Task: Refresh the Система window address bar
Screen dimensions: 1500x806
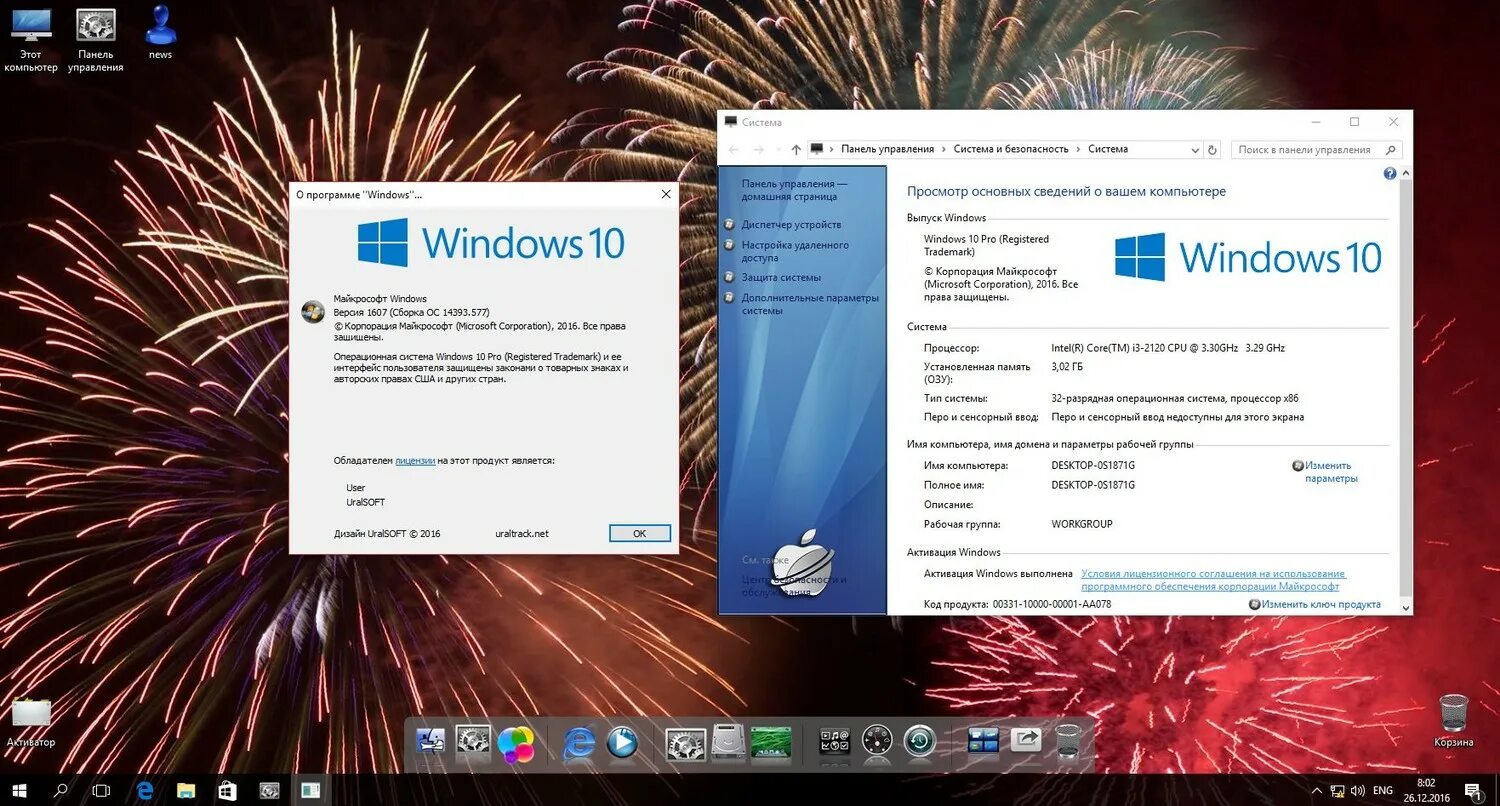Action: (1212, 150)
